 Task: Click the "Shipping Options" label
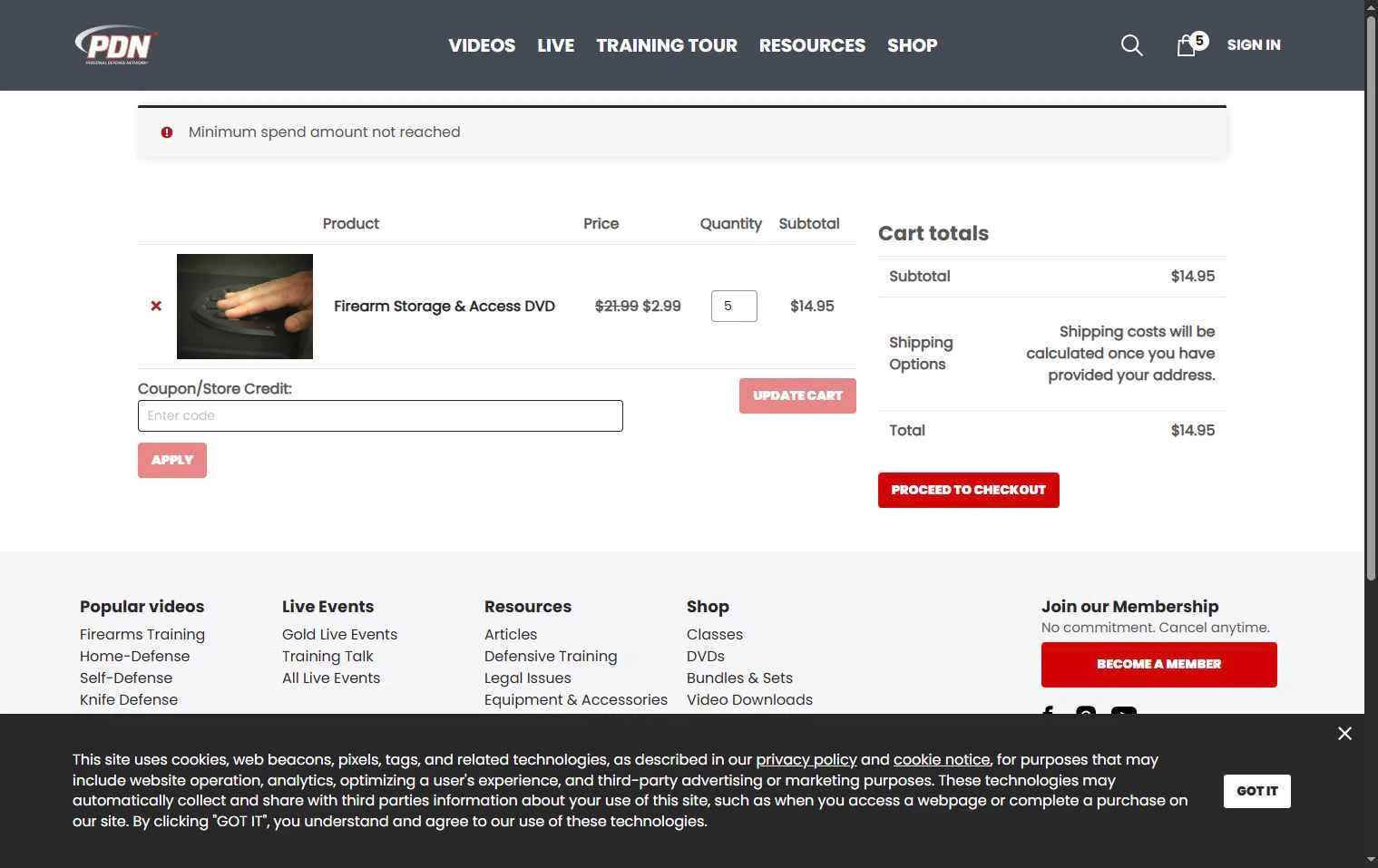coord(921,354)
